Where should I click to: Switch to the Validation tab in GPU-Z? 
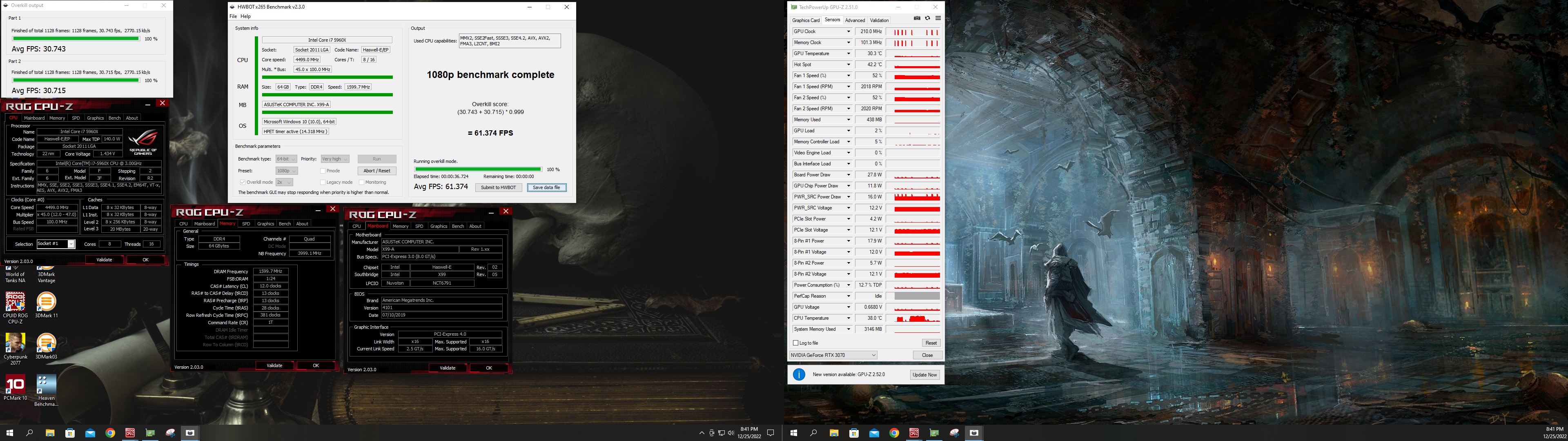click(880, 20)
